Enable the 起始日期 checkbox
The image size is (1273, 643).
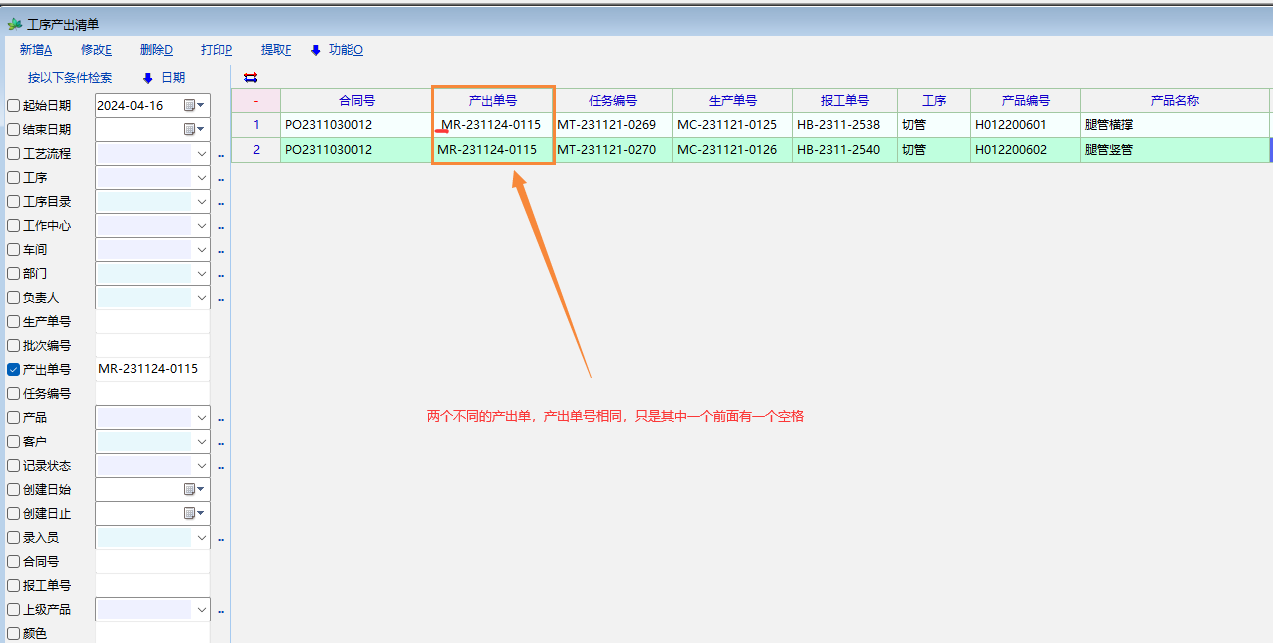[14, 105]
